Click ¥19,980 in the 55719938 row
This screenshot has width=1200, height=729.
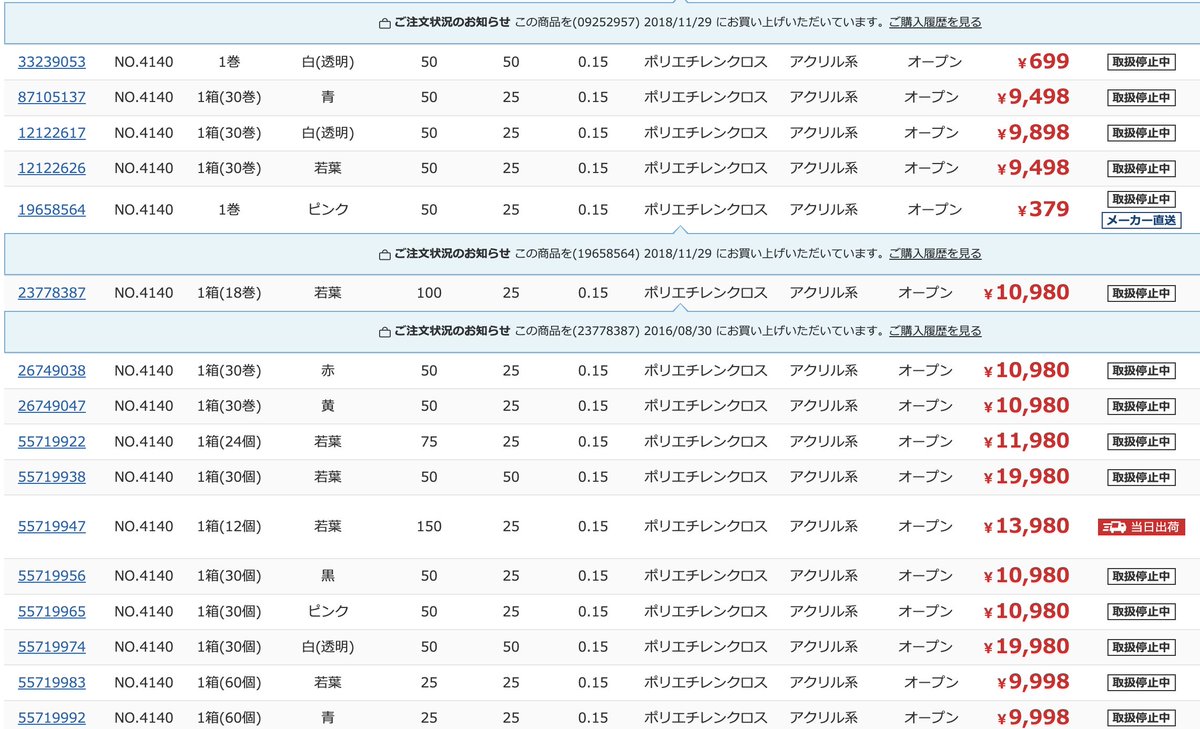pos(1026,477)
